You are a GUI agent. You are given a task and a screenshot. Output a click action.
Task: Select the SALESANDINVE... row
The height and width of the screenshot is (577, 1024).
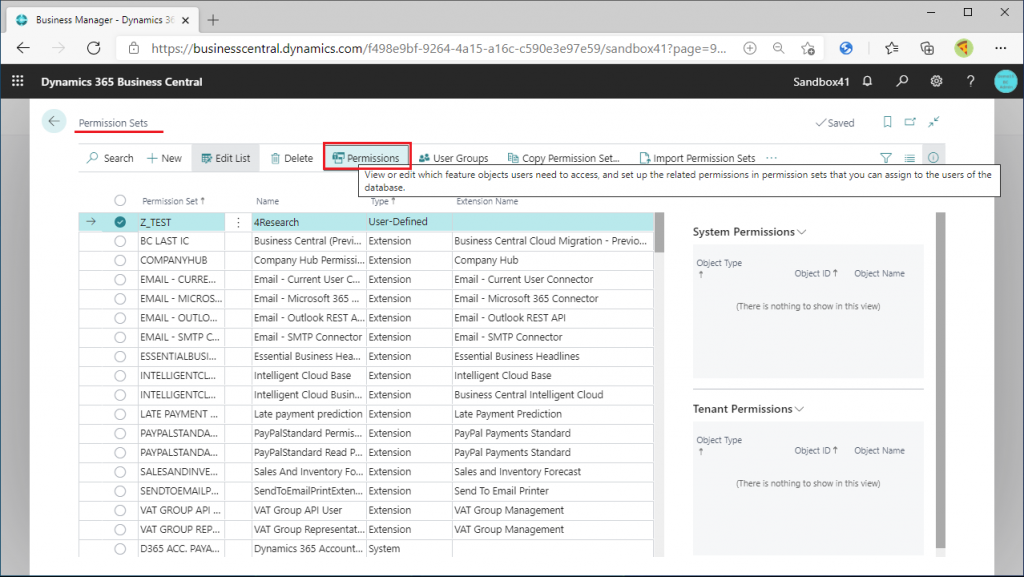tap(120, 472)
